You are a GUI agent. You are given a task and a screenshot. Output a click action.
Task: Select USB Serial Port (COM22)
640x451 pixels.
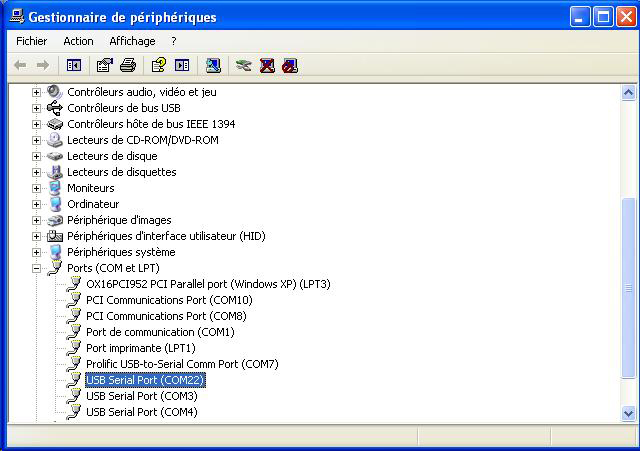coord(145,380)
